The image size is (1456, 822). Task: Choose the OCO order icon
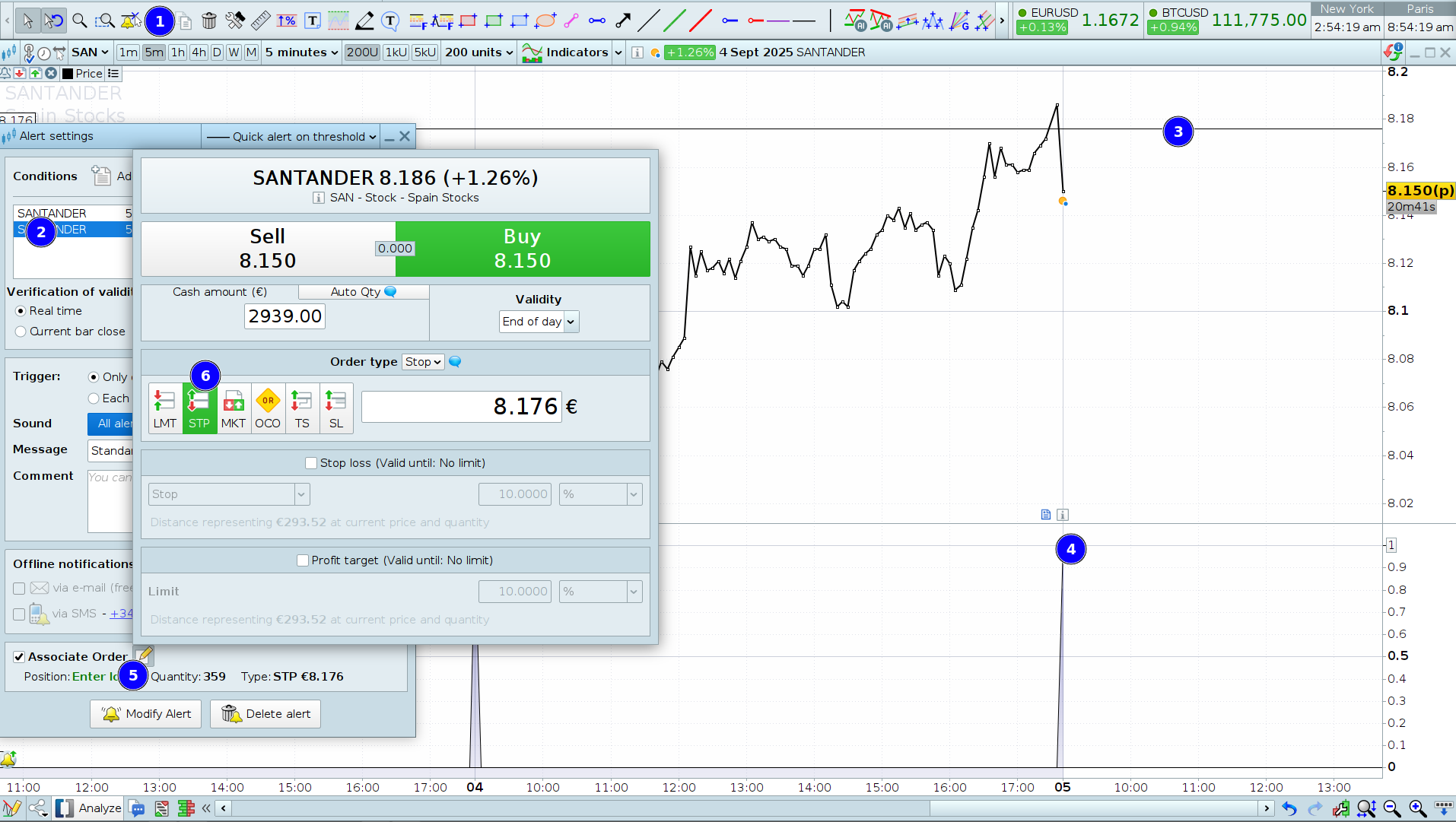pyautogui.click(x=268, y=408)
